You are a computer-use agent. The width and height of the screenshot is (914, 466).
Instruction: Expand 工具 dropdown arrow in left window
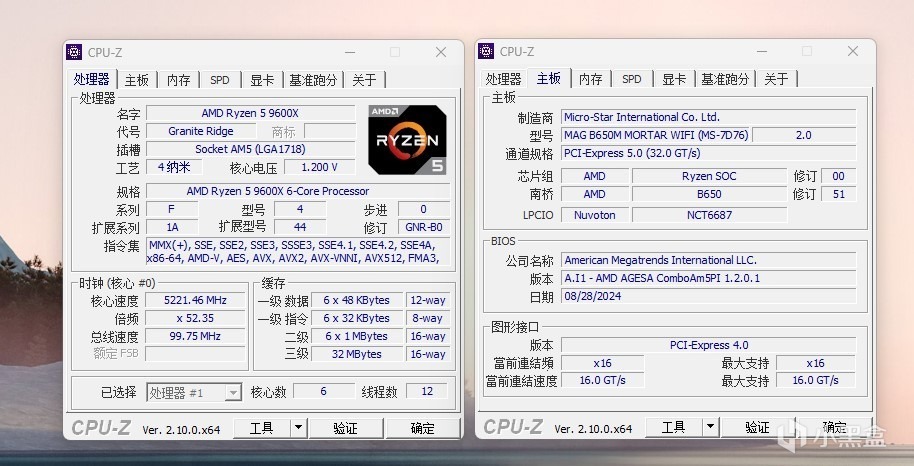298,428
